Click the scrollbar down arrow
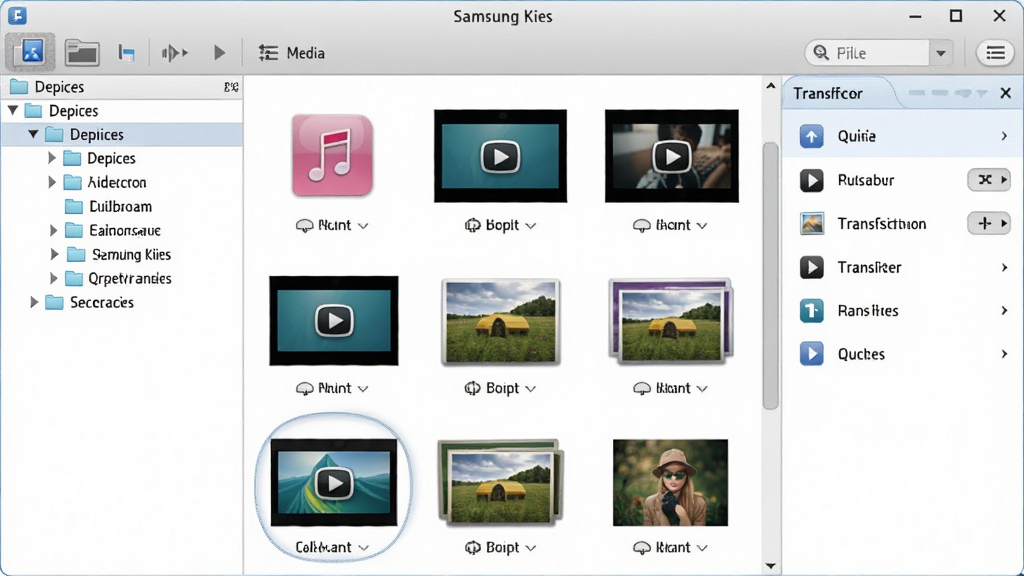The image size is (1024, 576). pyautogui.click(x=771, y=566)
